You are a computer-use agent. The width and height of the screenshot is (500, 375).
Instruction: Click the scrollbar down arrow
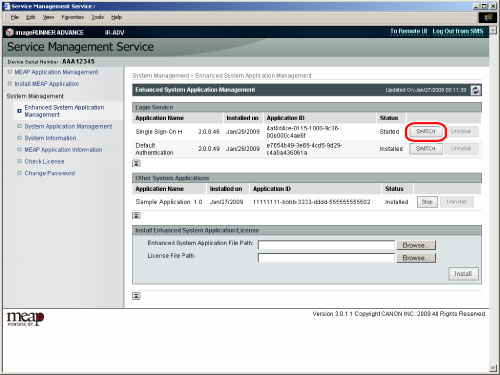[493, 368]
